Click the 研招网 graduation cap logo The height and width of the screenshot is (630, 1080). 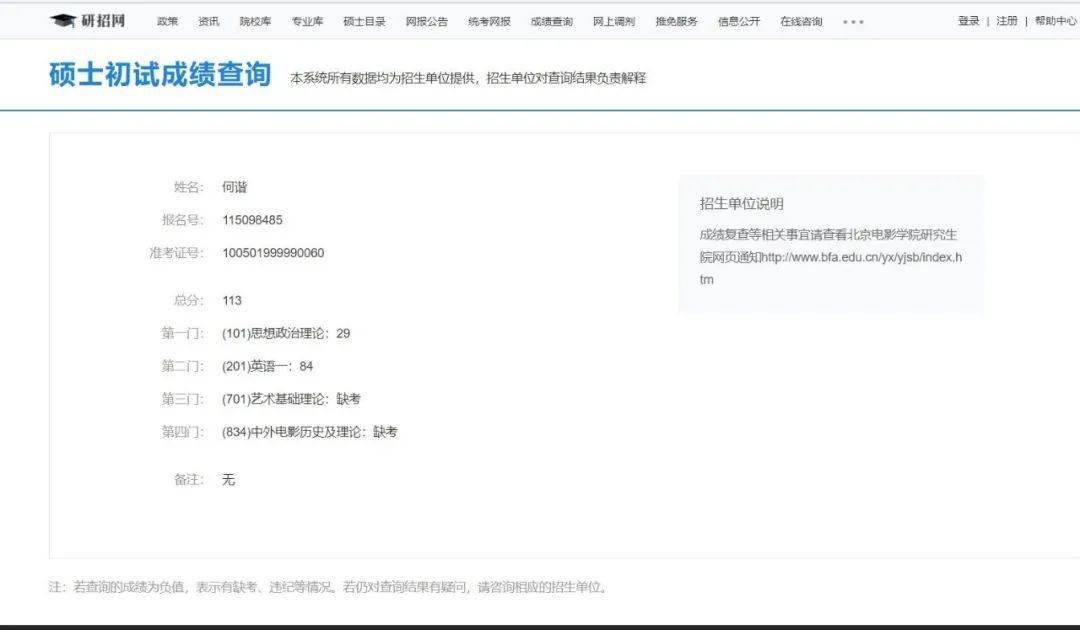[87, 21]
